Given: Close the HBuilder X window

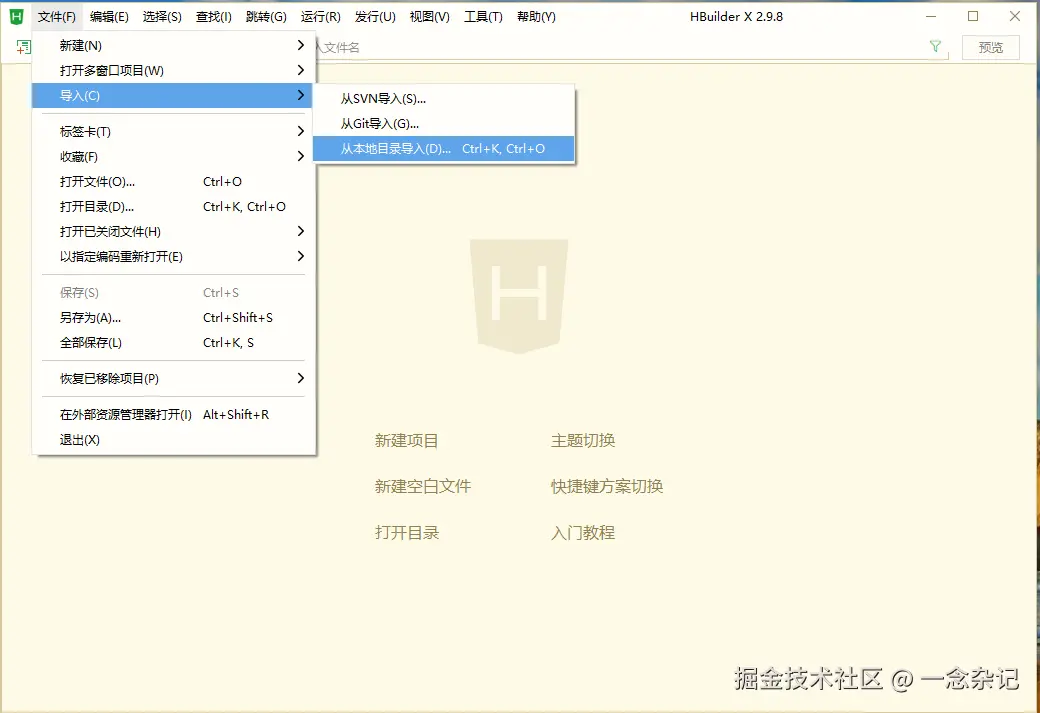Looking at the screenshot, I should [x=1015, y=17].
